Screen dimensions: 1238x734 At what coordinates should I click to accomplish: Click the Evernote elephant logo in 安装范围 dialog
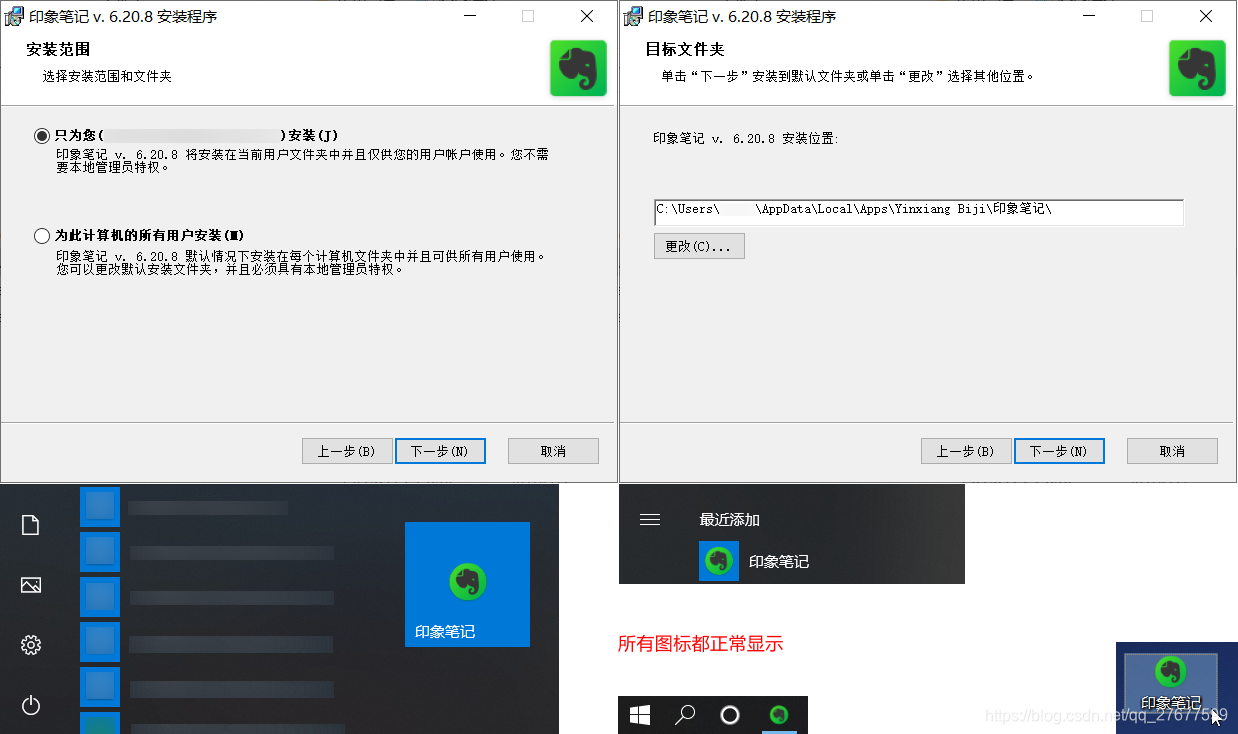pyautogui.click(x=578, y=68)
